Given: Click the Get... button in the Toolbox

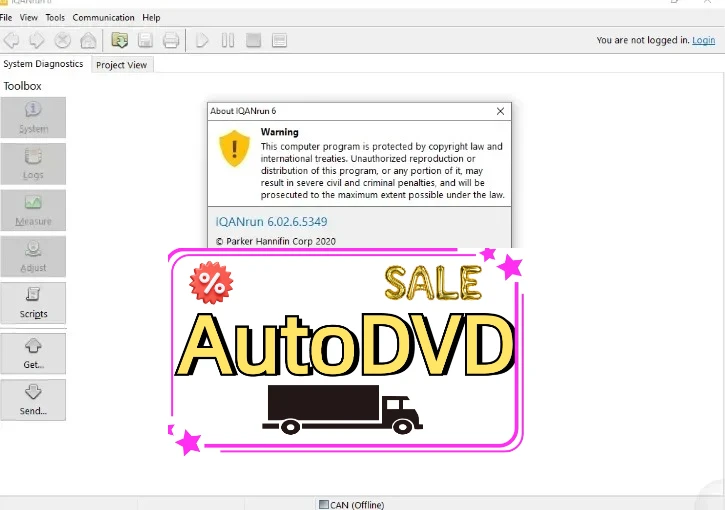Looking at the screenshot, I should coord(33,353).
